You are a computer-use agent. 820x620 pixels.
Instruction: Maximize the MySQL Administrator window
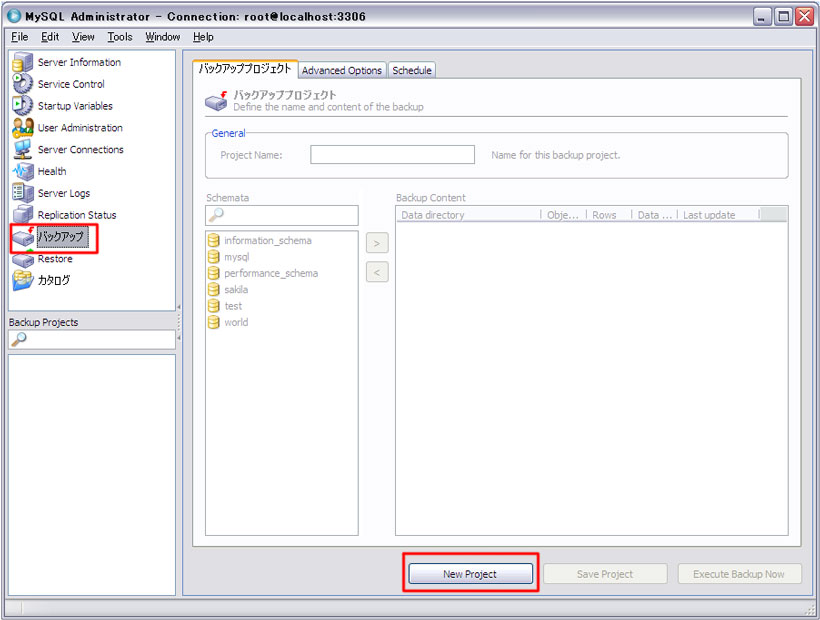coord(783,17)
